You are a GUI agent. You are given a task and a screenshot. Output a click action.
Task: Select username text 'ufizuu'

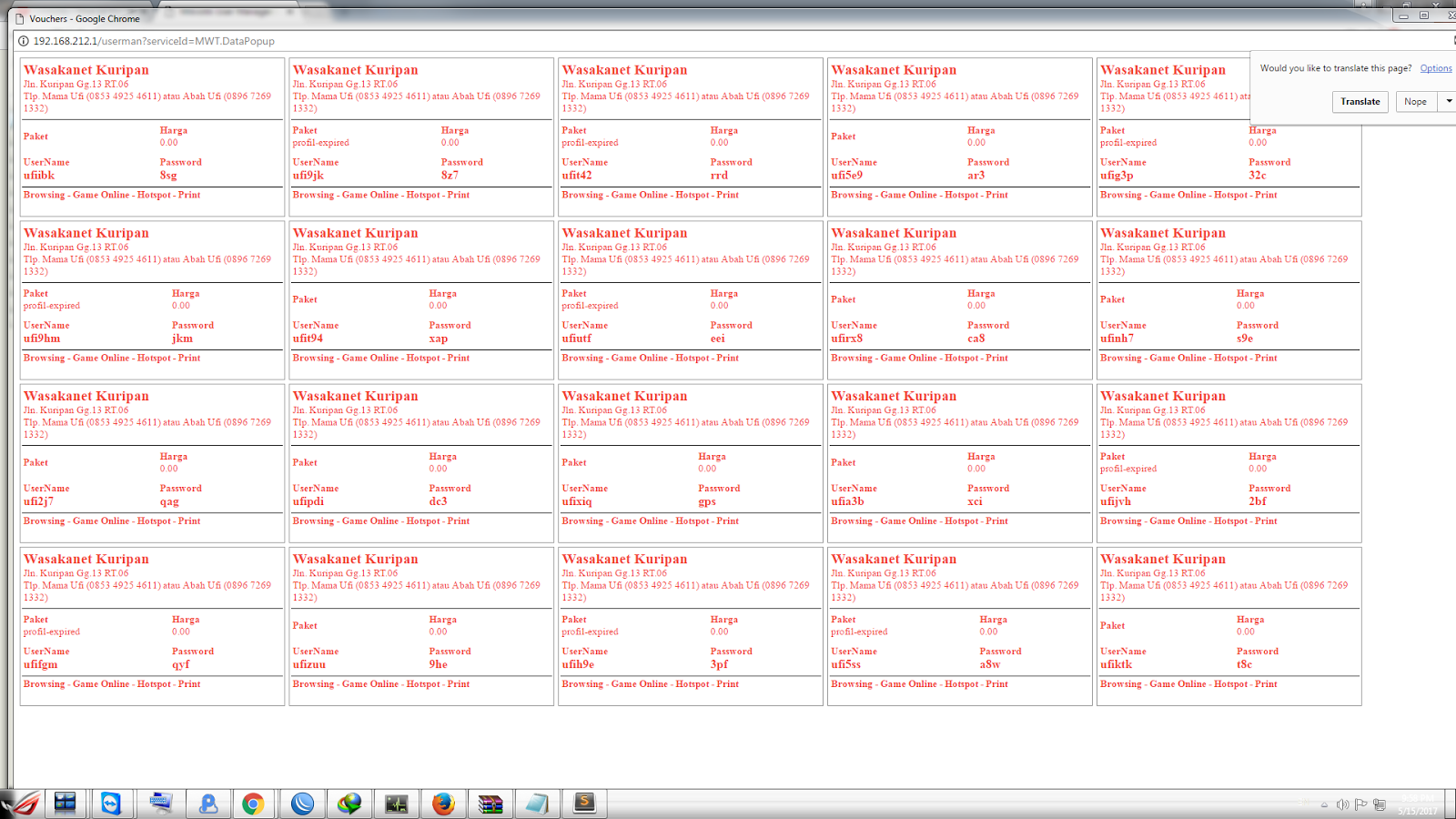coord(309,664)
